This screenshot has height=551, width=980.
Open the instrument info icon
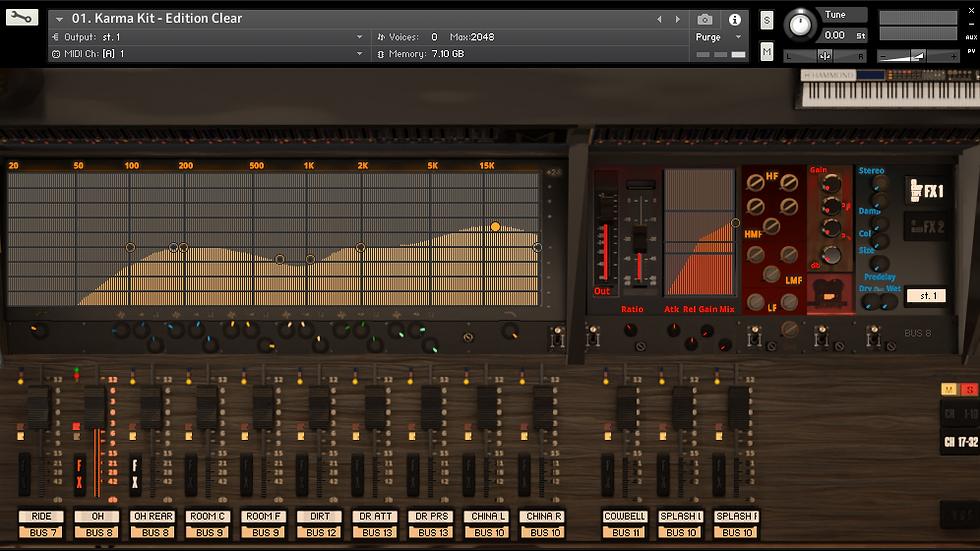[735, 19]
